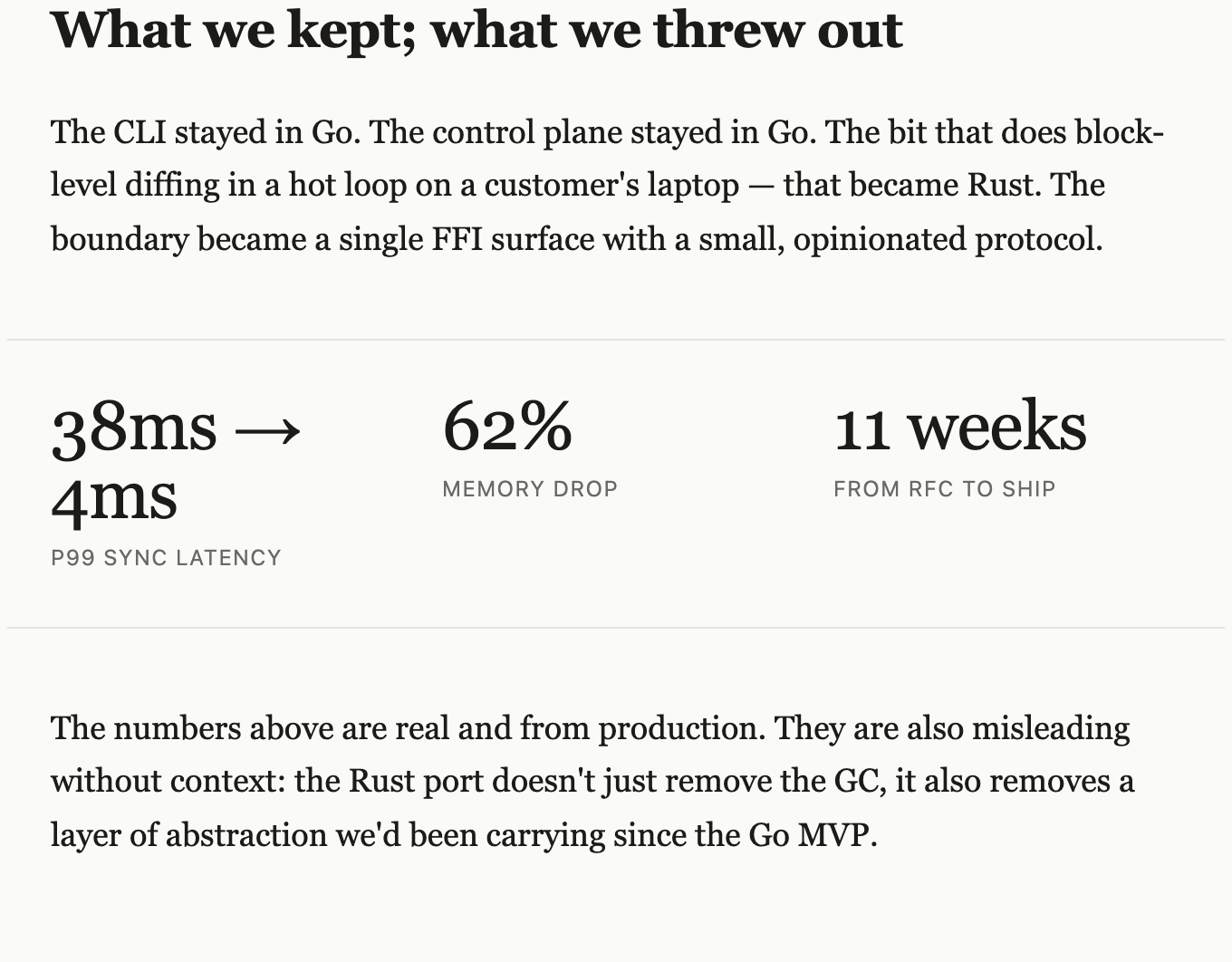
Task: Click the '62%' memory statistic
Action: [x=507, y=427]
